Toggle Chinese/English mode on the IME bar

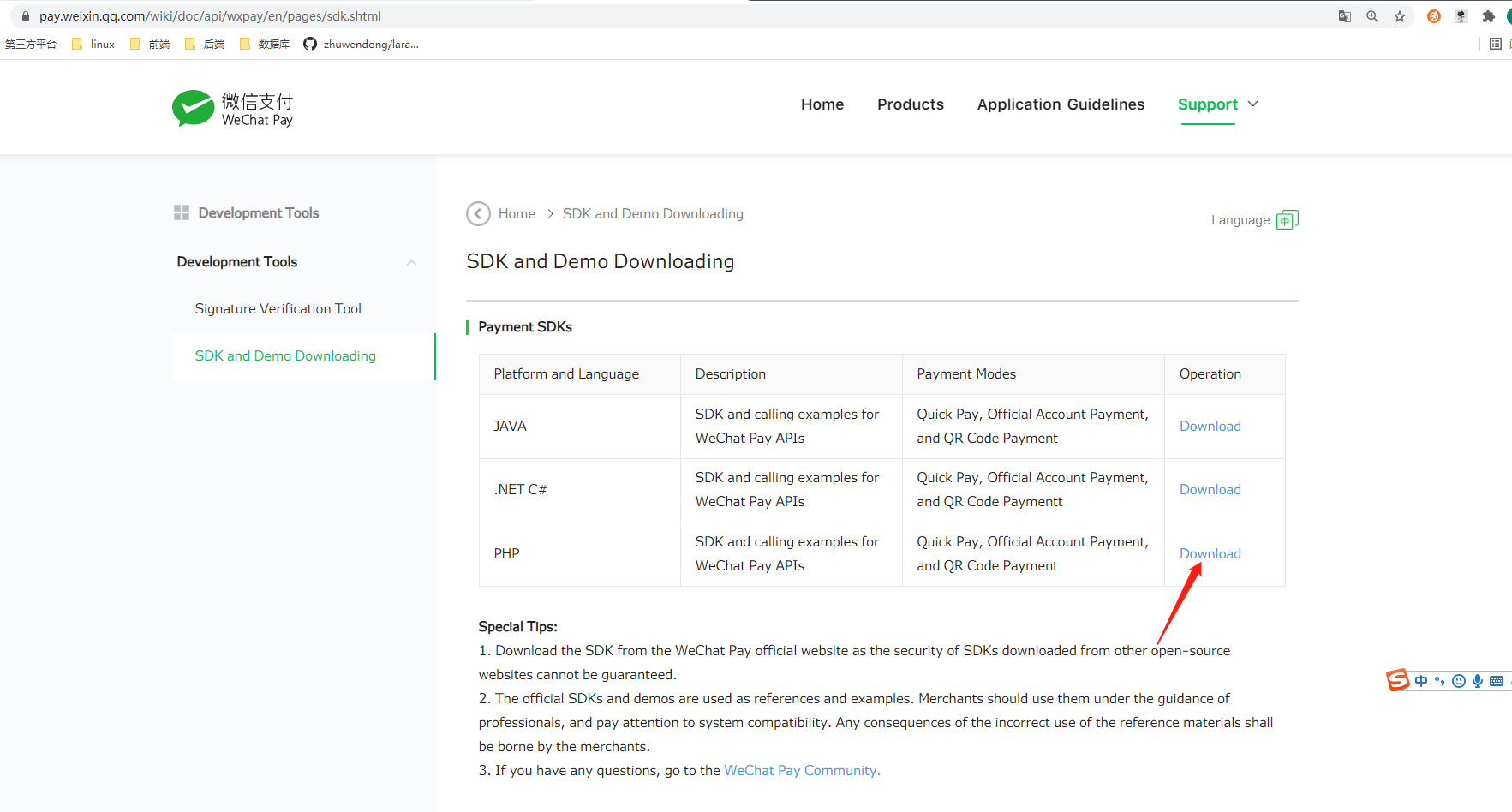coord(1421,681)
